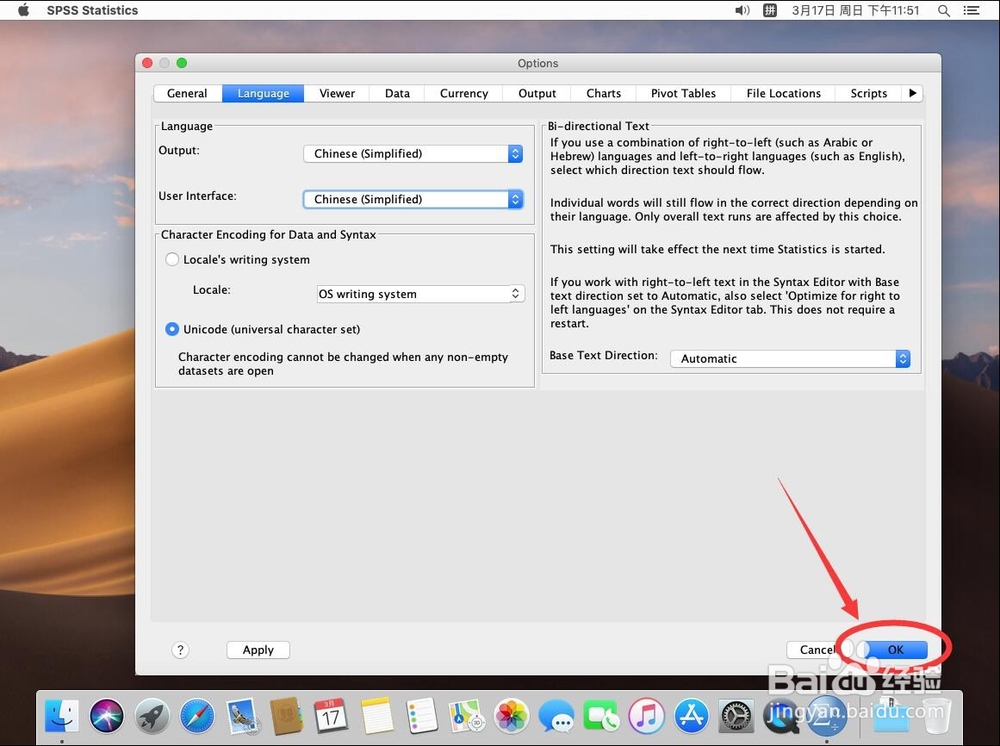This screenshot has height=746, width=1000.
Task: Click the help question mark button
Action: (180, 650)
